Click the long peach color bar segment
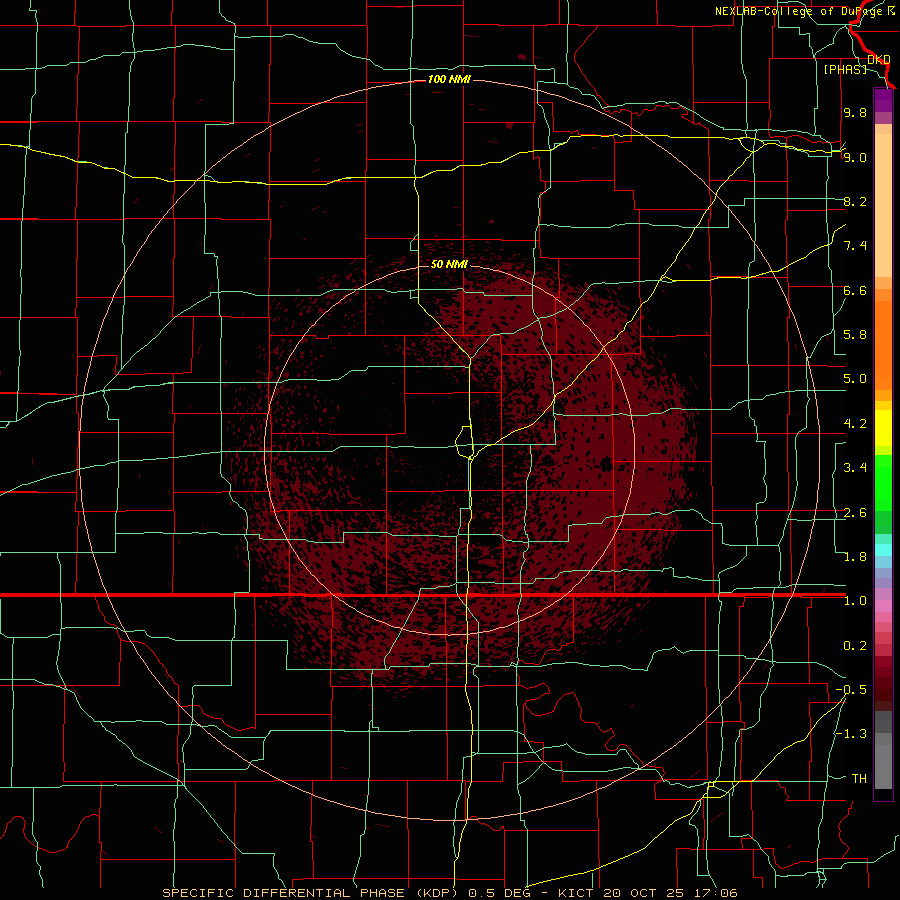Viewport: 900px width, 900px height. click(883, 205)
